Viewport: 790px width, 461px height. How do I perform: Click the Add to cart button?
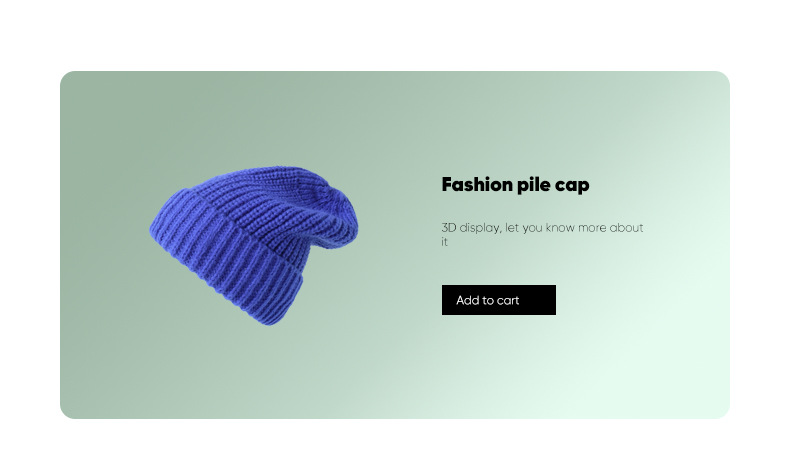[498, 300]
